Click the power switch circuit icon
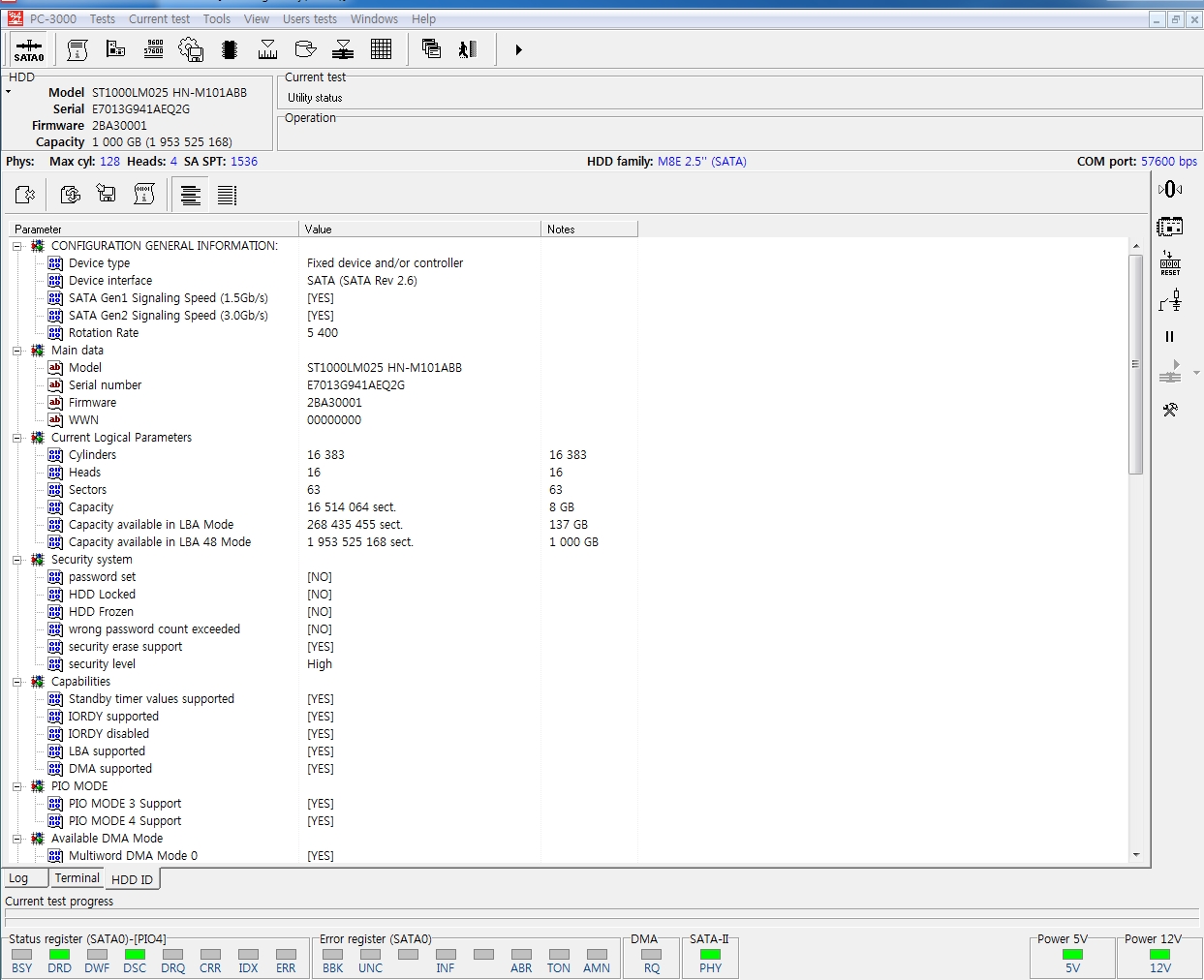This screenshot has height=980, width=1204. pos(1170,301)
